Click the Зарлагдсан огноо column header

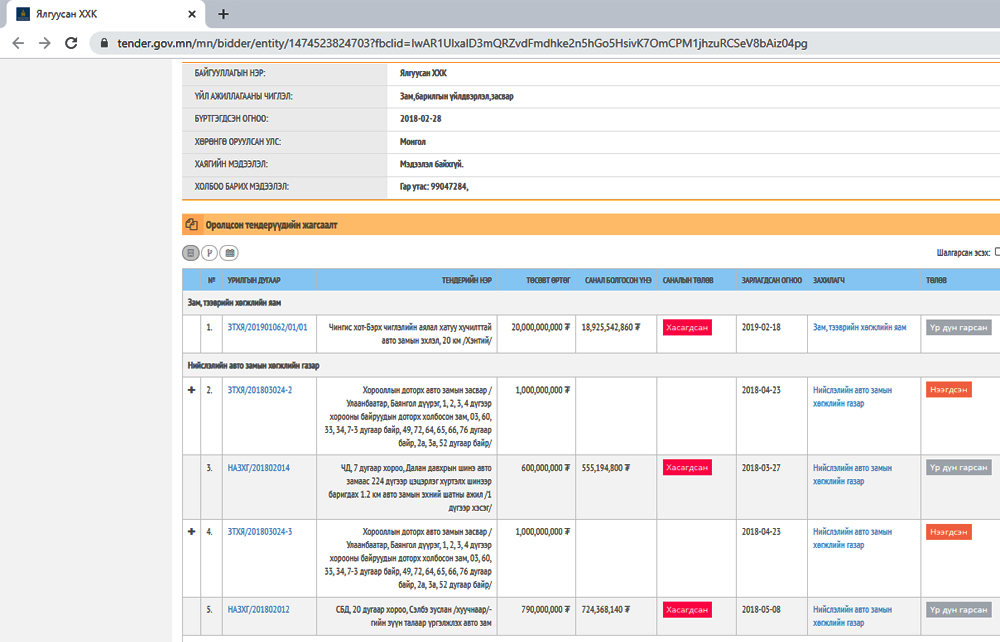tap(771, 281)
